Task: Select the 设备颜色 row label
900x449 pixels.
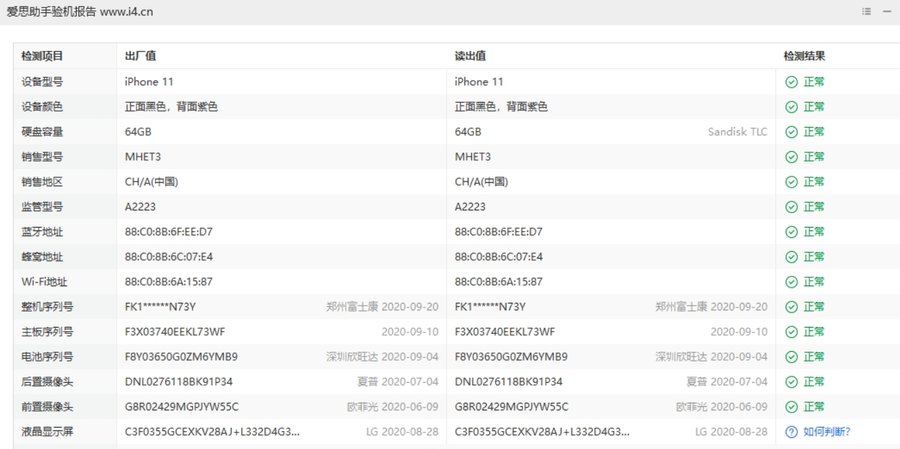Action: [x=42, y=107]
